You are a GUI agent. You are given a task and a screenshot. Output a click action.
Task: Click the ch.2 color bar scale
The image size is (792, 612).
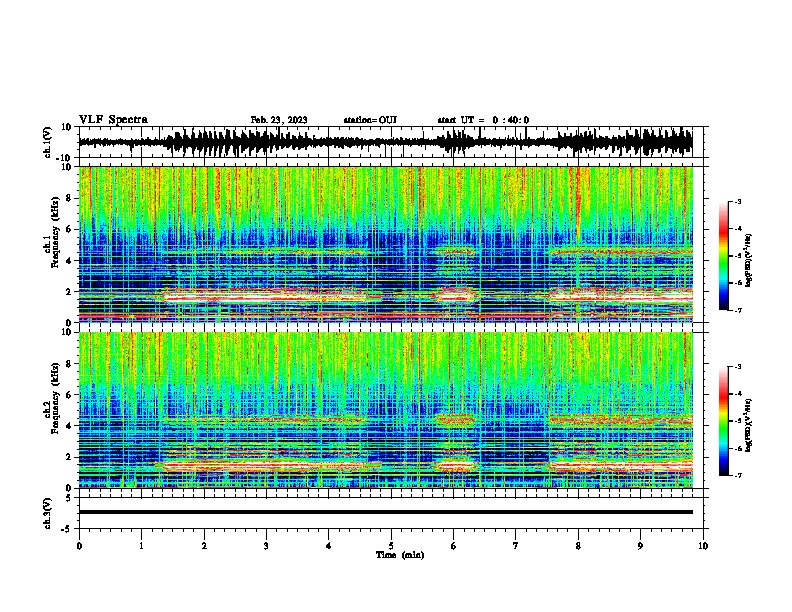(724, 421)
